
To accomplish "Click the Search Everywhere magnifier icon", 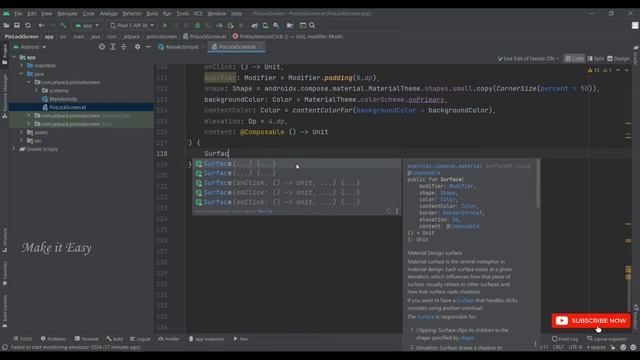I will pos(312,25).
